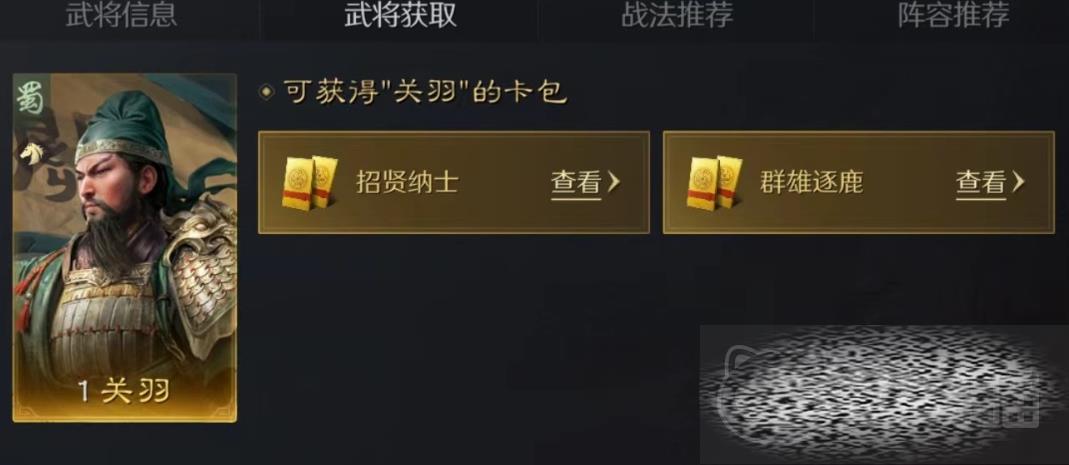
Task: Select the 群雄逐鹿 pack name label
Action: (x=811, y=182)
